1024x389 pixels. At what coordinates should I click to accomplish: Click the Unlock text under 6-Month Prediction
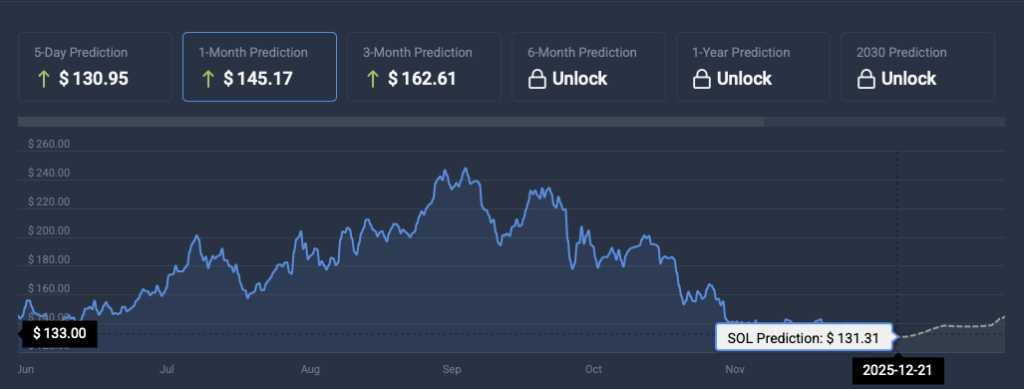[580, 79]
